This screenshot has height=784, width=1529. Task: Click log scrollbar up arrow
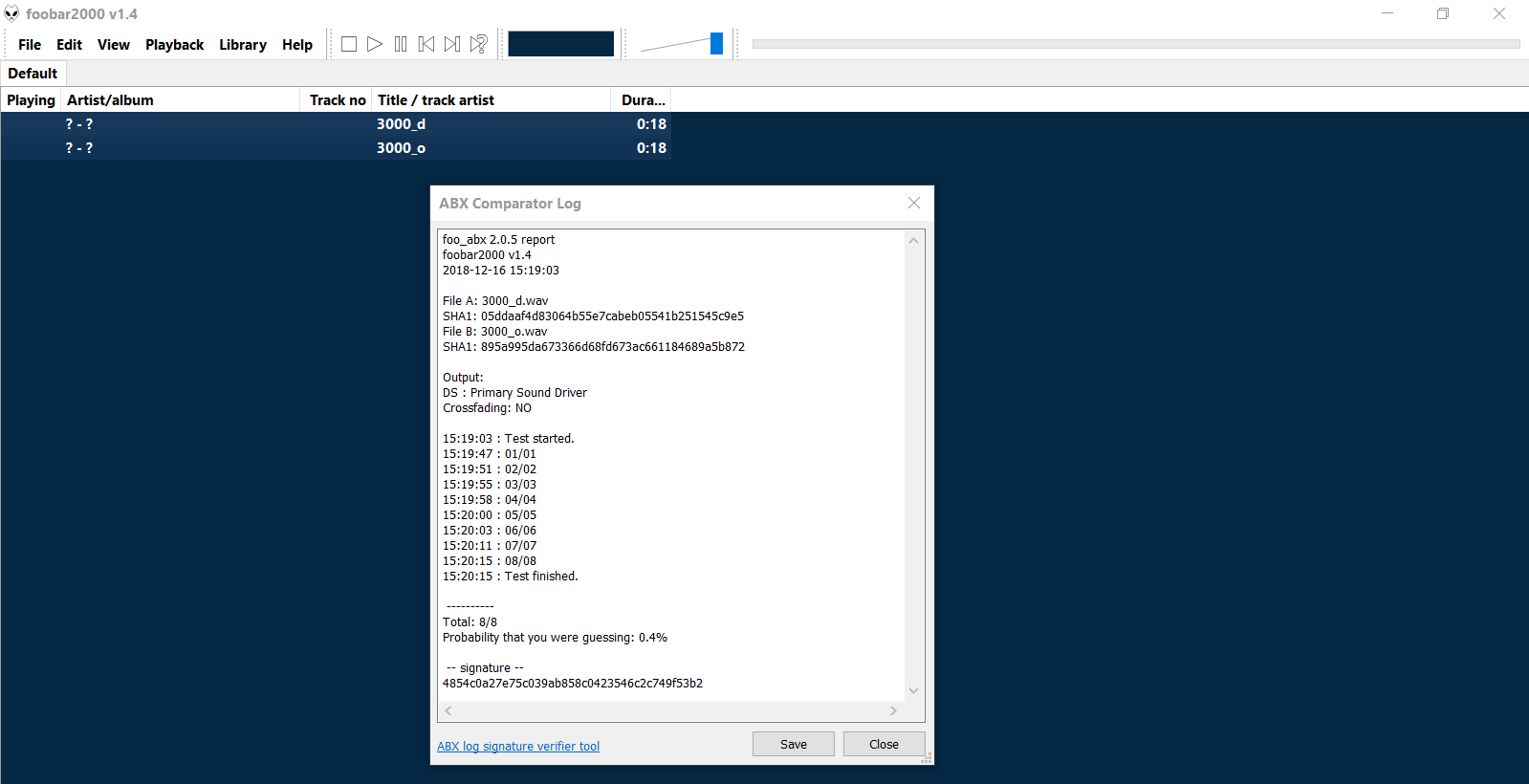pyautogui.click(x=913, y=240)
